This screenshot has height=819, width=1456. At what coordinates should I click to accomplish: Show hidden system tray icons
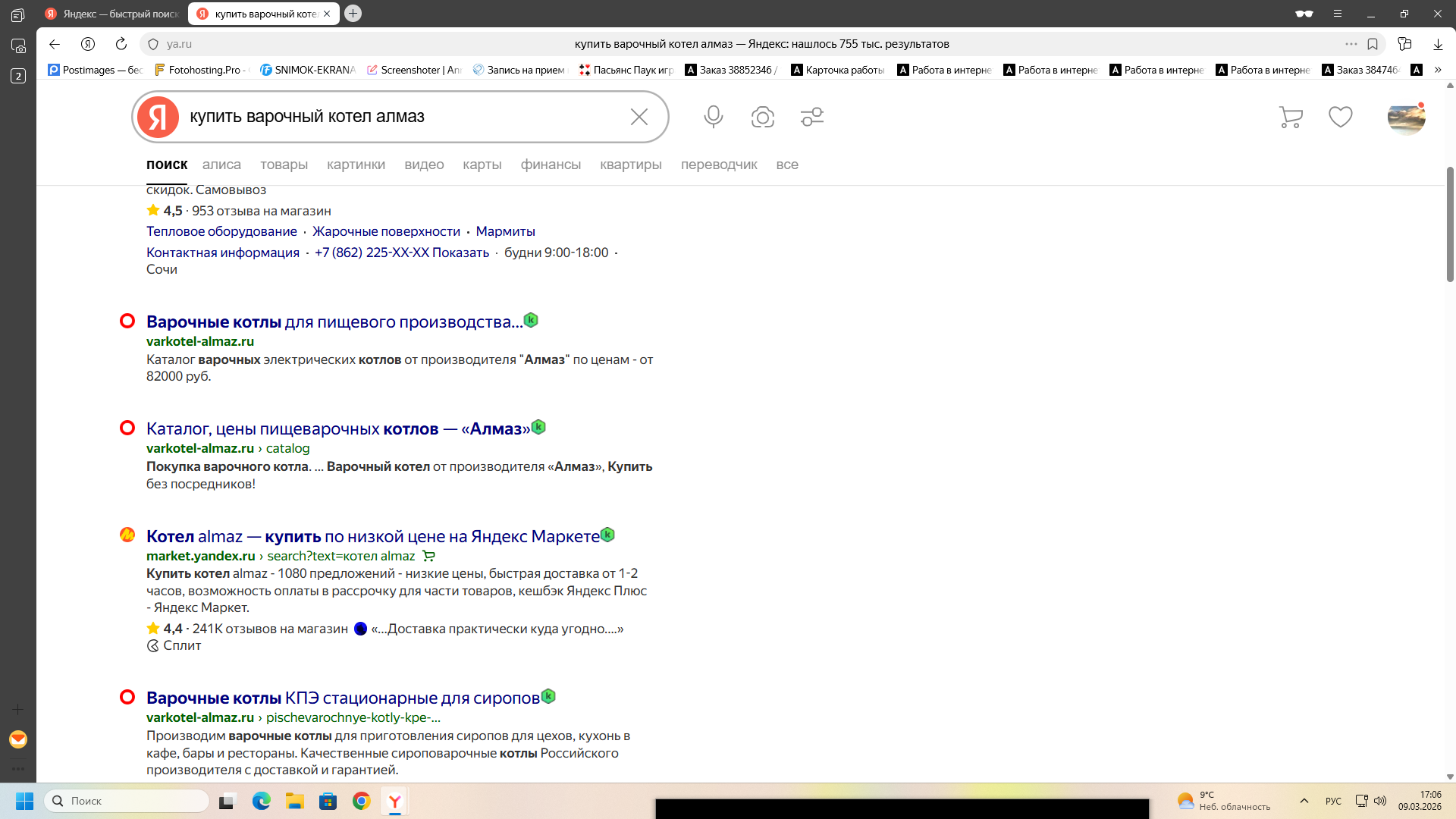click(1304, 801)
